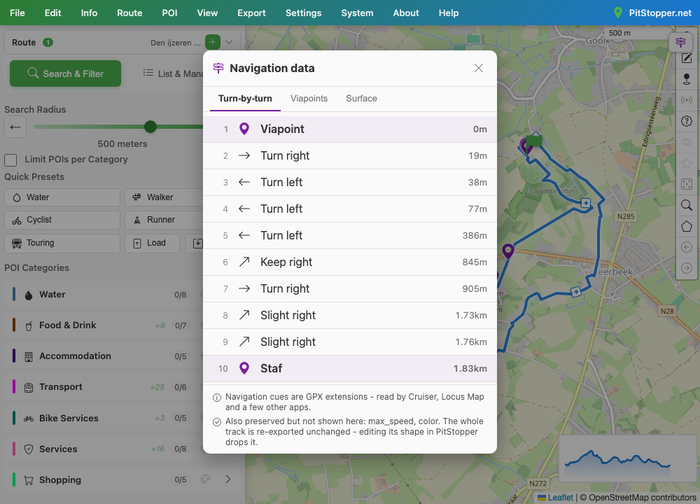Click the green start flag marker on the map

[x=534, y=141]
